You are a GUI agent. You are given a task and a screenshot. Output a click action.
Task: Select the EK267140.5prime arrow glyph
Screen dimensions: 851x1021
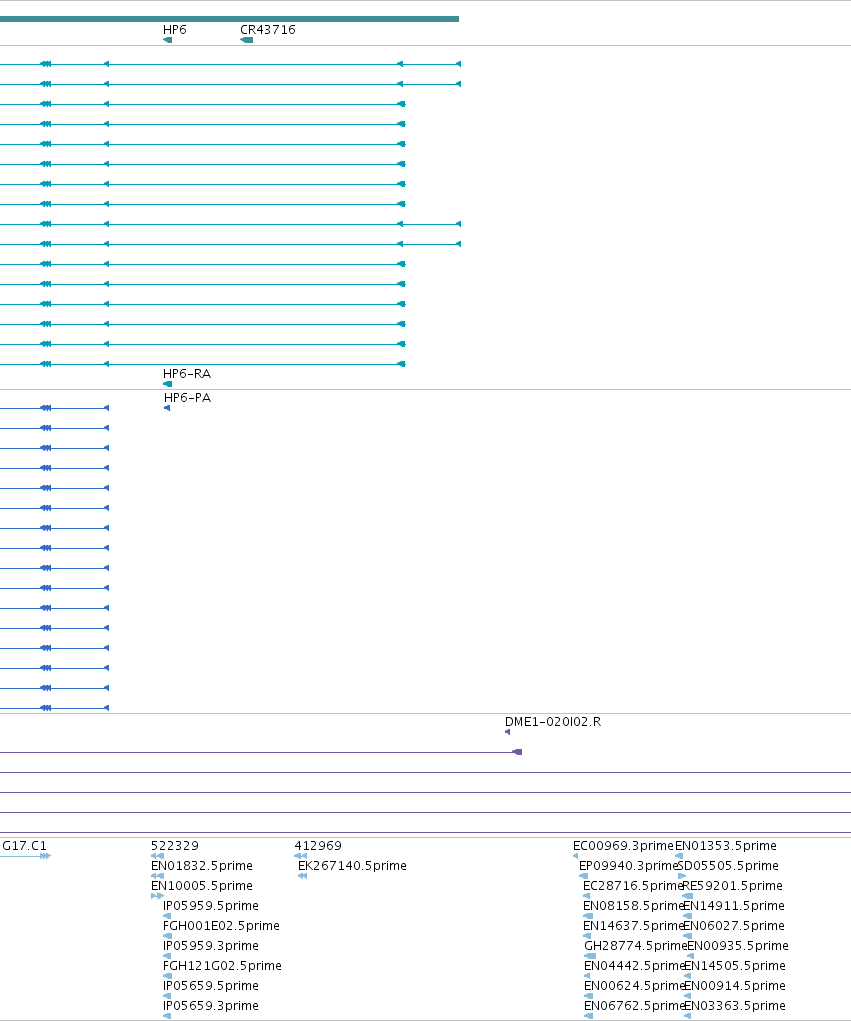point(302,876)
